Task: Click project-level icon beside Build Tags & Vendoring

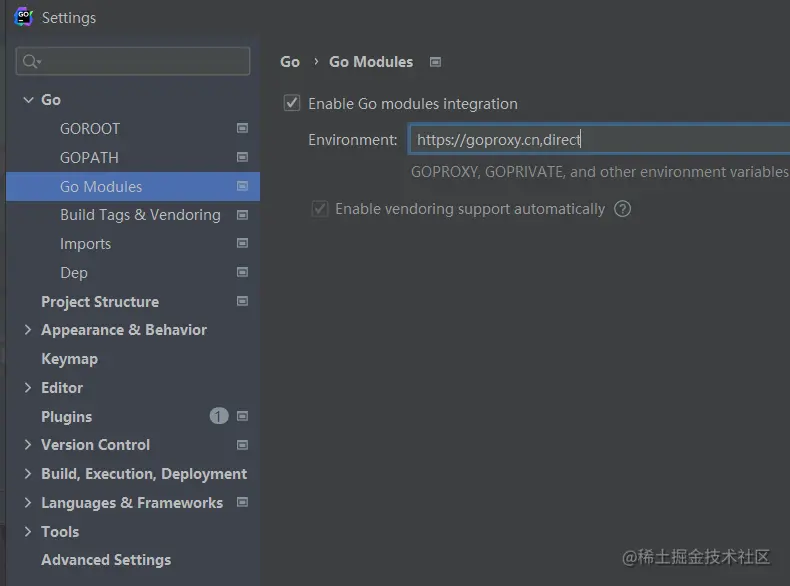Action: [x=242, y=215]
